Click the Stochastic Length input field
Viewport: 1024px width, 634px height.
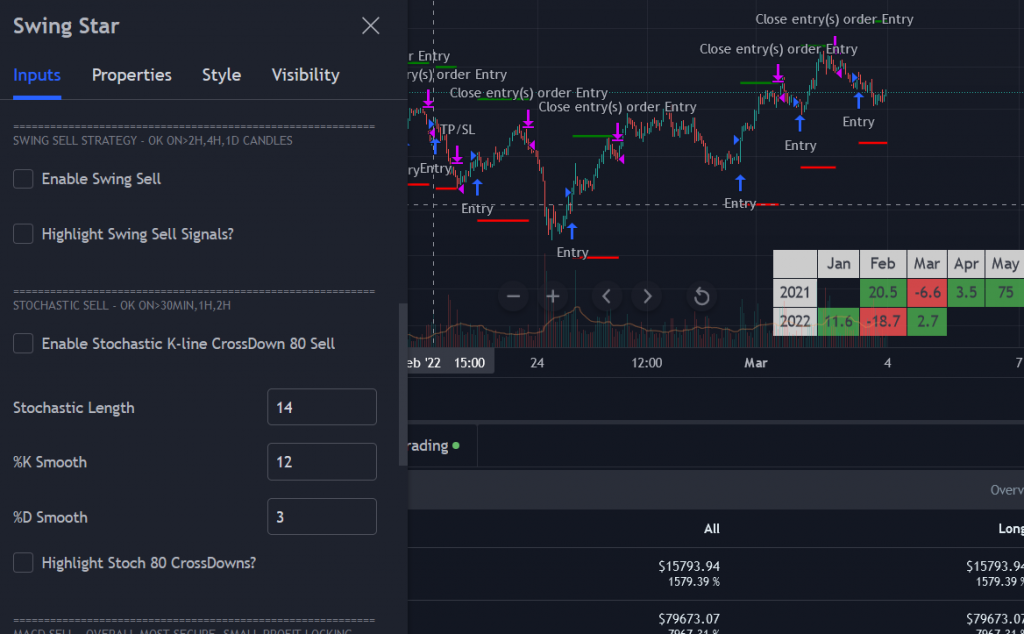pyautogui.click(x=321, y=407)
